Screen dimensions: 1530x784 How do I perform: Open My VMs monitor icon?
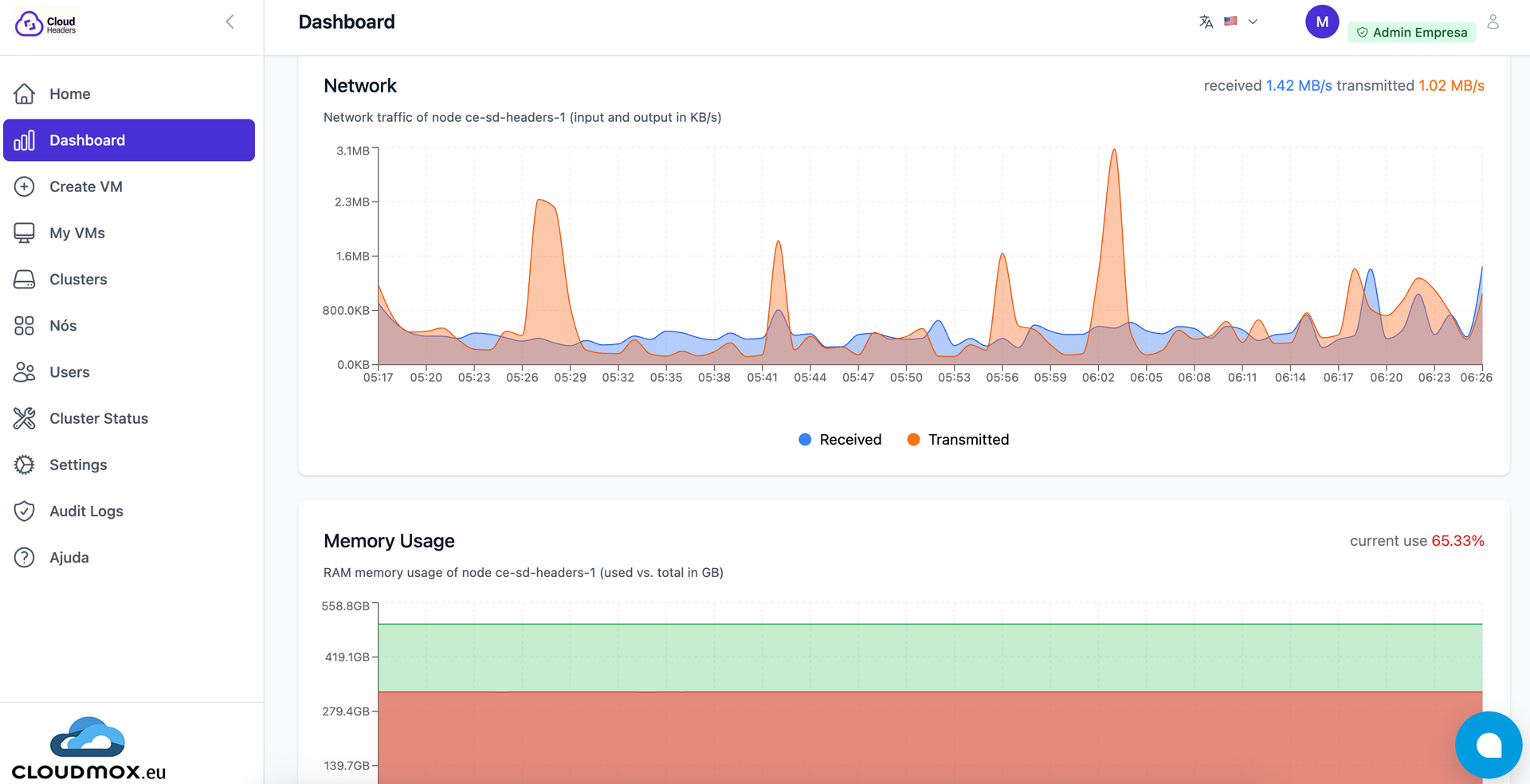coord(24,232)
